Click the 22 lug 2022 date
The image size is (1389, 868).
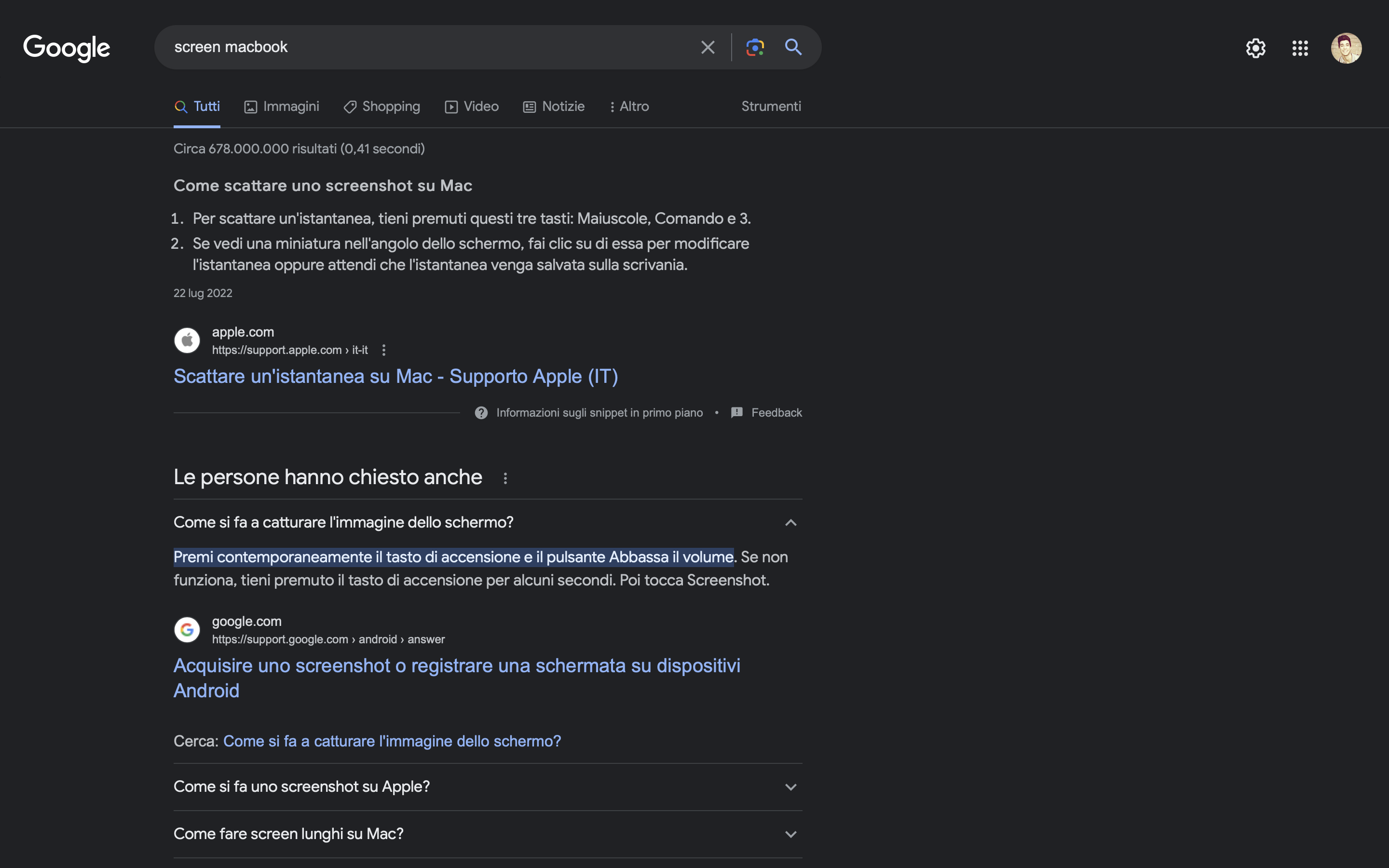pyautogui.click(x=203, y=293)
